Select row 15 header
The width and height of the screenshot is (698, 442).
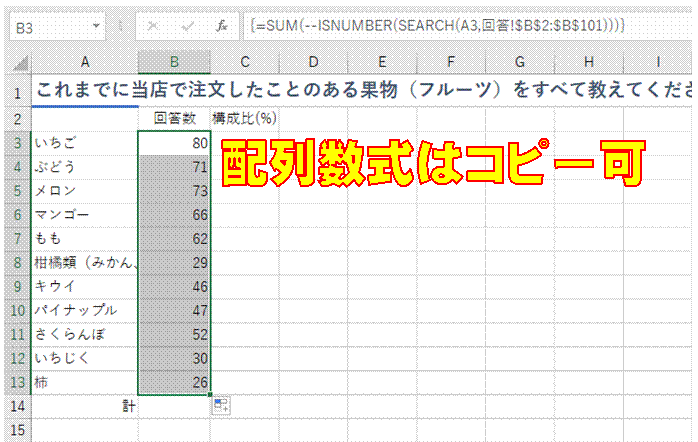pyautogui.click(x=18, y=430)
